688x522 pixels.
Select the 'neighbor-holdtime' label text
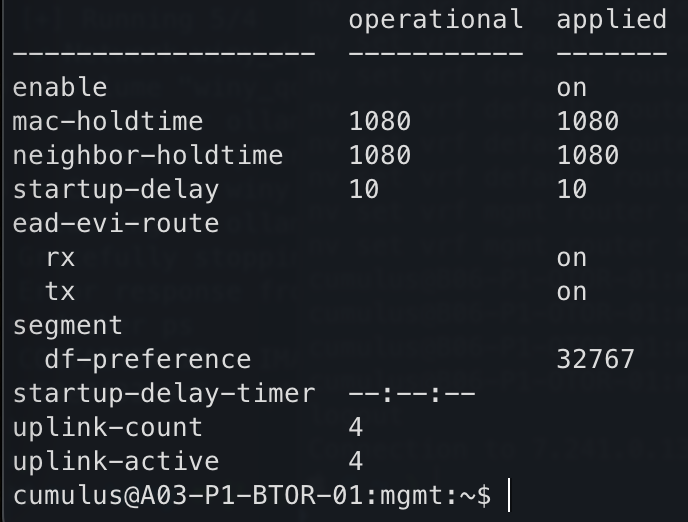pyautogui.click(x=147, y=155)
